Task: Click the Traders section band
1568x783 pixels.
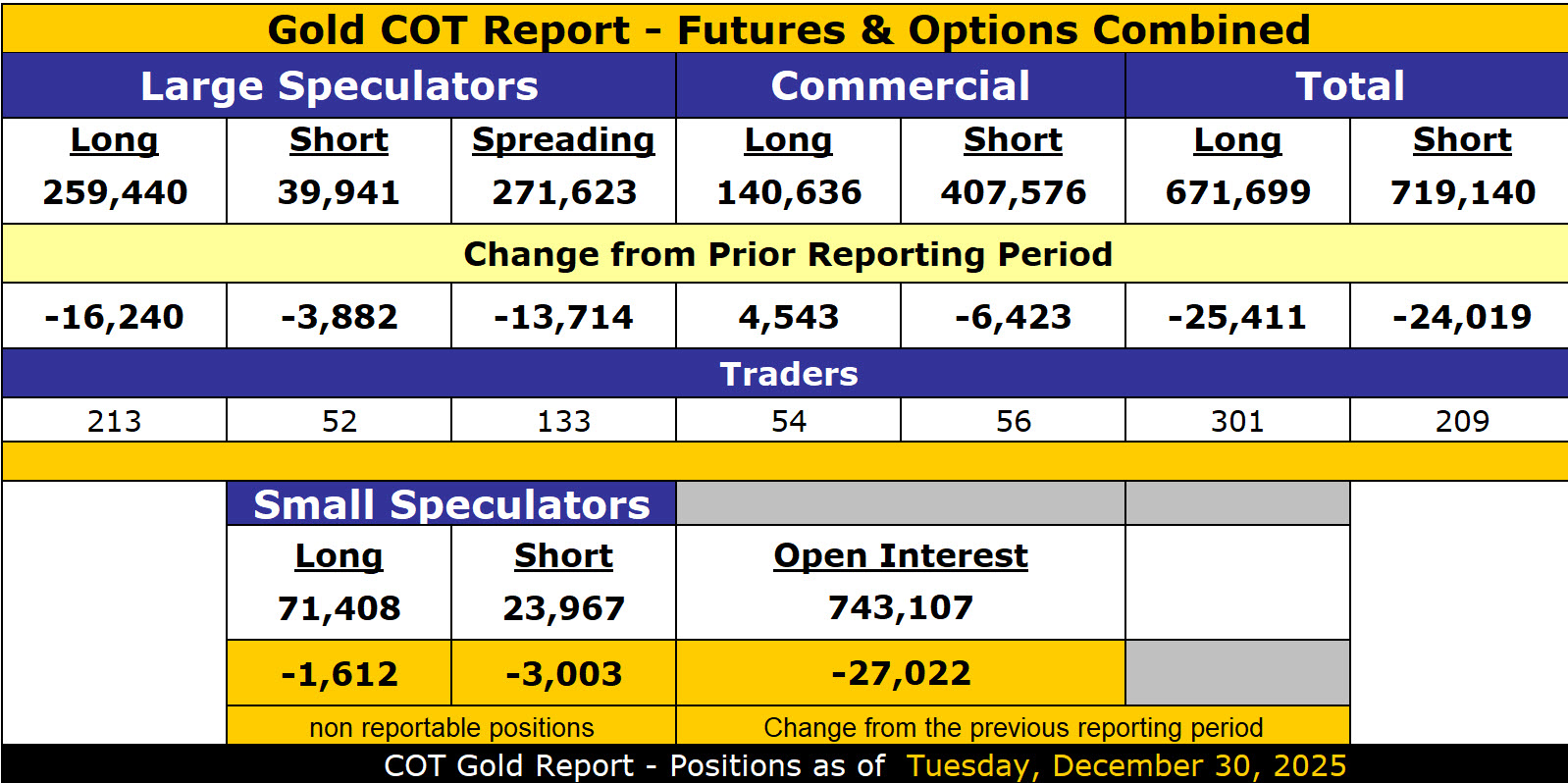Action: [788, 374]
